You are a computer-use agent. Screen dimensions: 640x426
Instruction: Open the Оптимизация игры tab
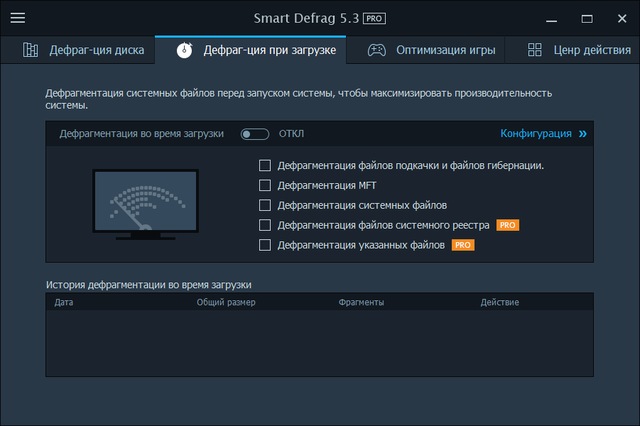(x=438, y=50)
